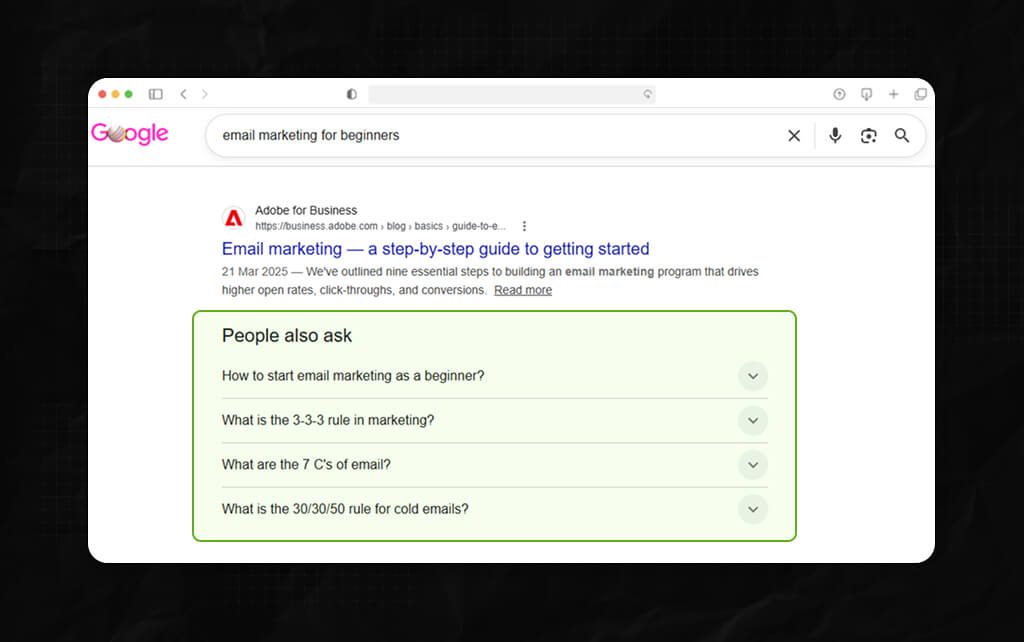Open the Adobe for Business site name
This screenshot has height=642, width=1024.
pyautogui.click(x=306, y=210)
